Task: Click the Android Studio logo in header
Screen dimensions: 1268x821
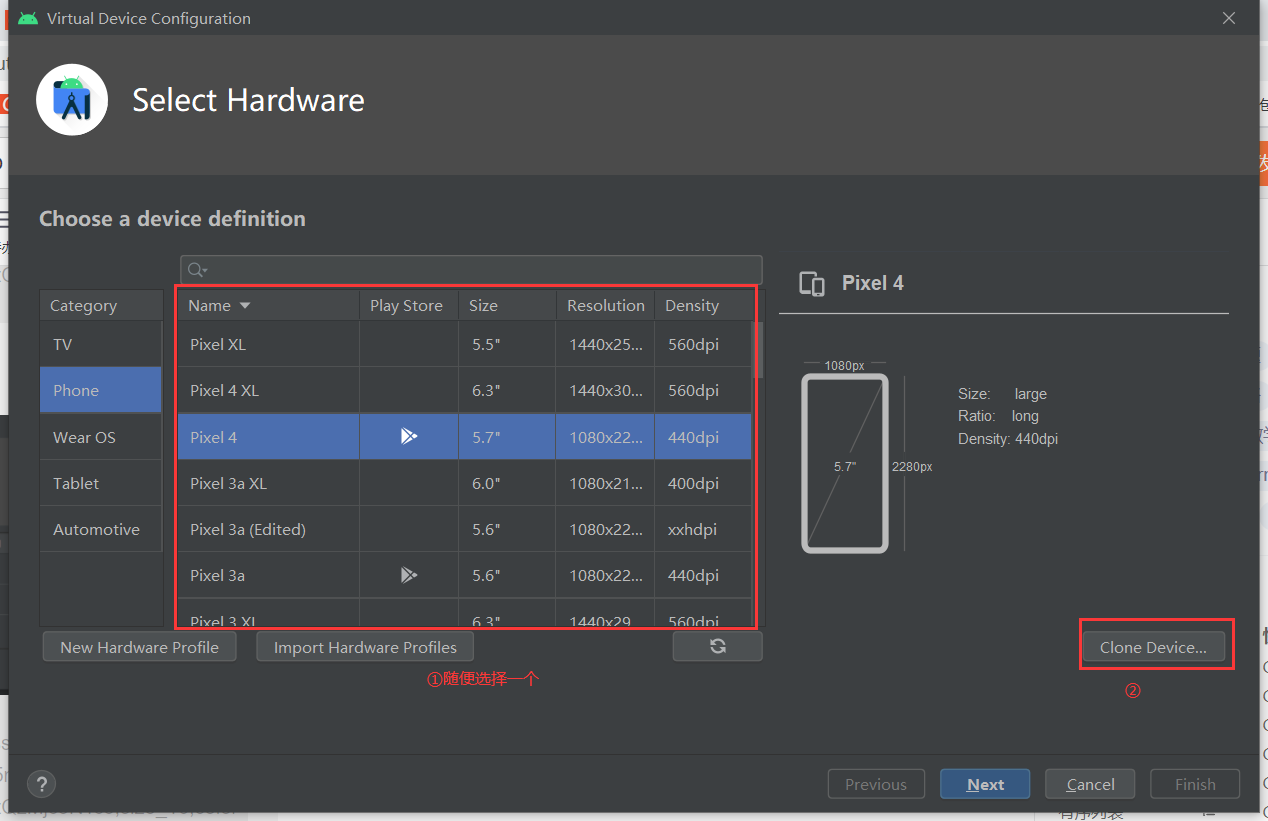Action: (72, 99)
